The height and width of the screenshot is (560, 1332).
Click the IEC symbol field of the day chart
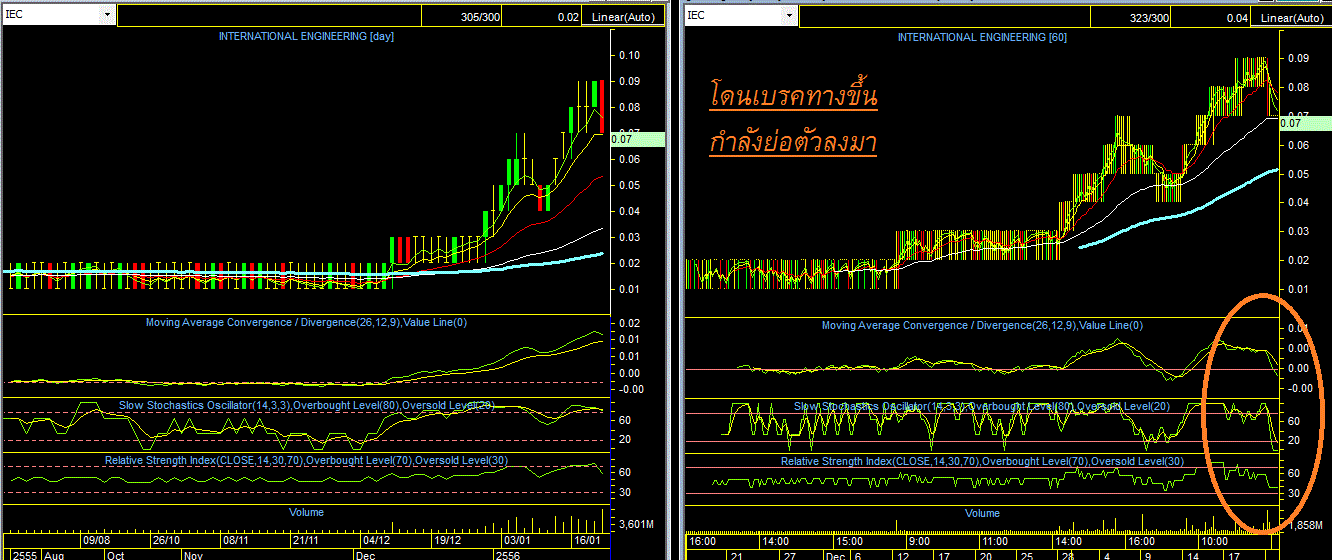click(x=52, y=15)
